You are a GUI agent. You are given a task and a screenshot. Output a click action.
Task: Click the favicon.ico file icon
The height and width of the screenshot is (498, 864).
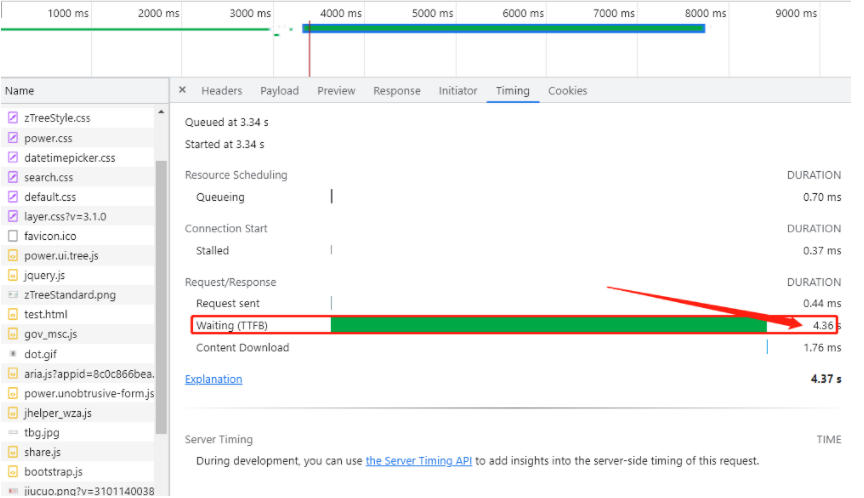pyautogui.click(x=13, y=236)
